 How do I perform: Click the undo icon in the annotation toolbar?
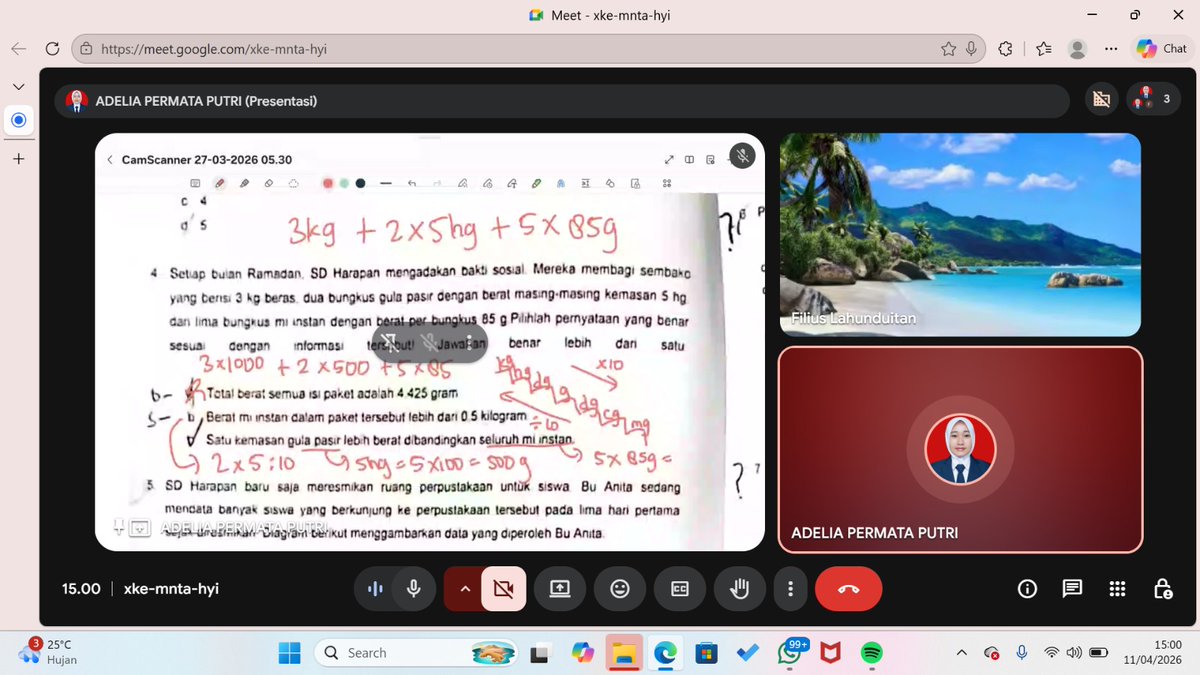(x=413, y=183)
